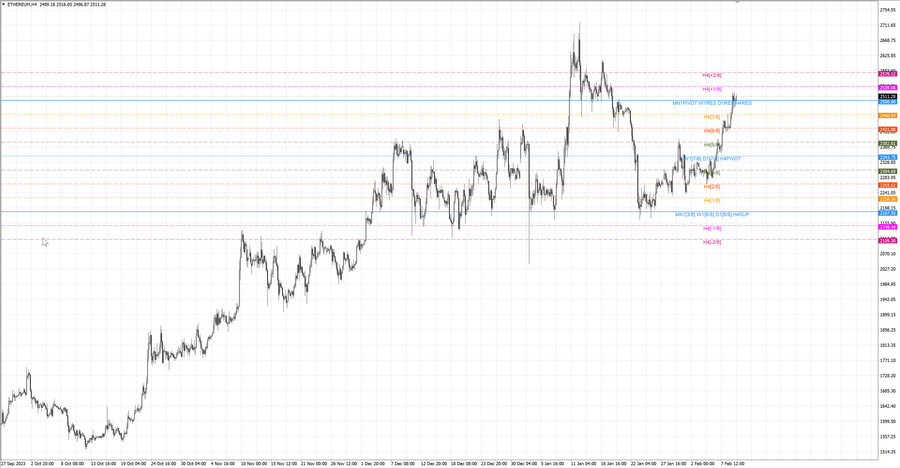Click the 2754.35 value on price scale
Image resolution: width=900 pixels, height=468 pixels.
pyautogui.click(x=886, y=10)
